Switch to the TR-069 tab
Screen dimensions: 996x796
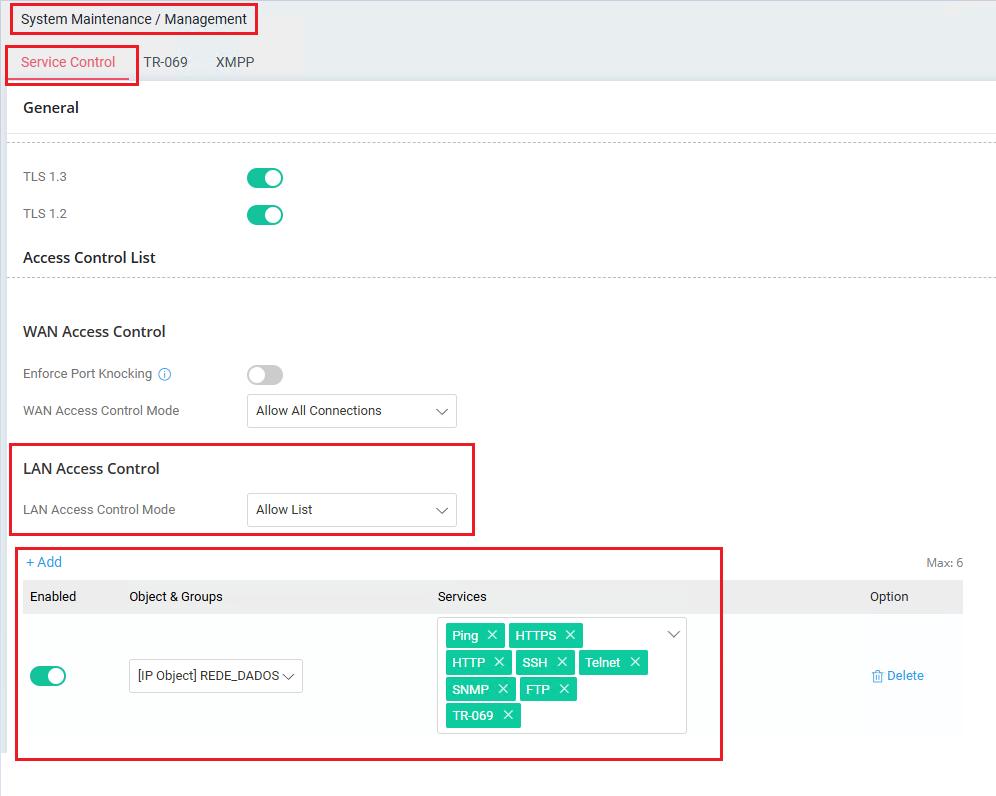tap(165, 62)
